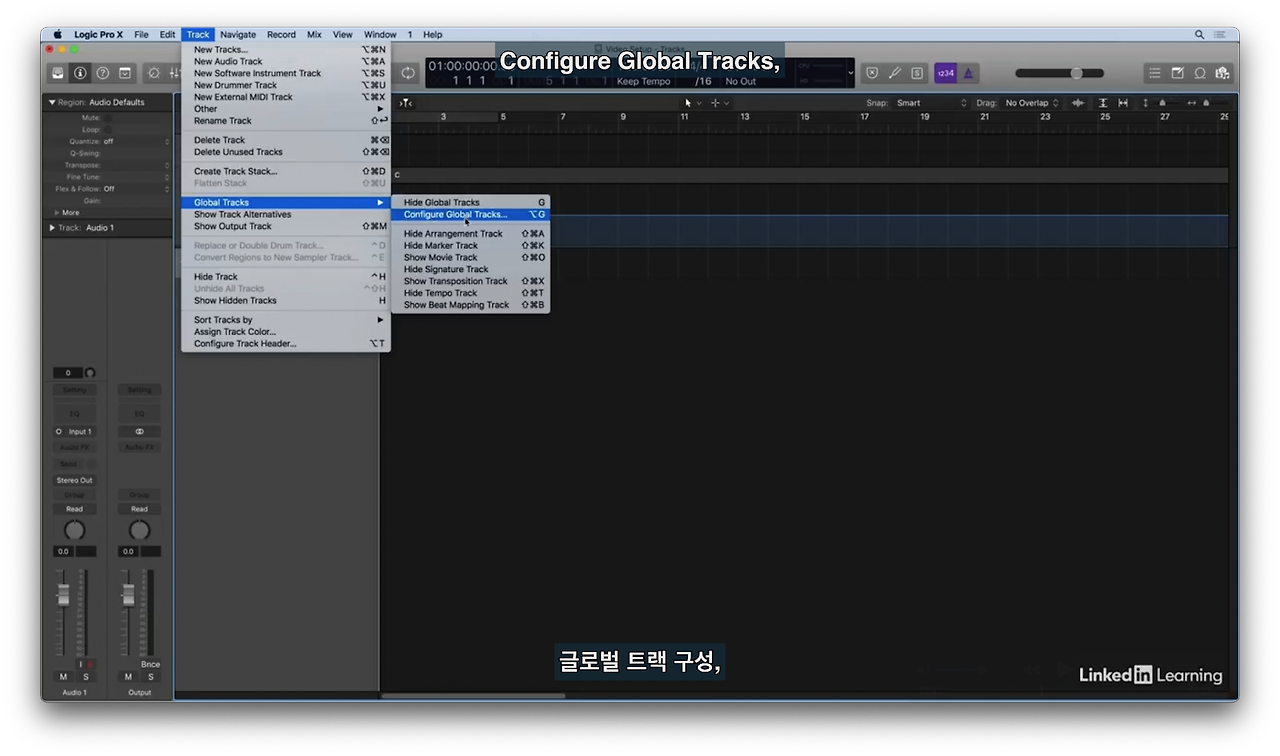Open the Library button in control bar
This screenshot has width=1280, height=756.
tap(58, 73)
